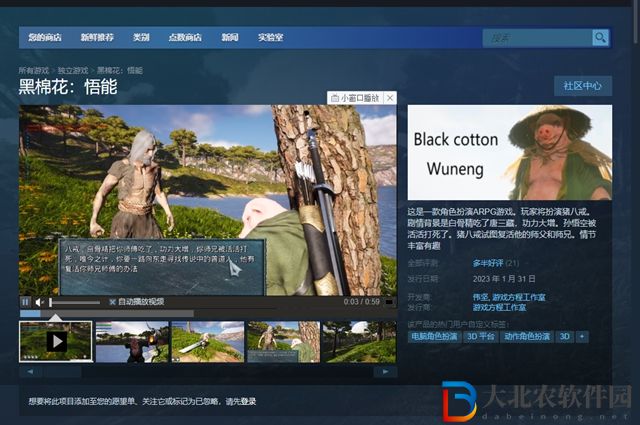Open developer 游戏方程工作室 link

pos(519,297)
